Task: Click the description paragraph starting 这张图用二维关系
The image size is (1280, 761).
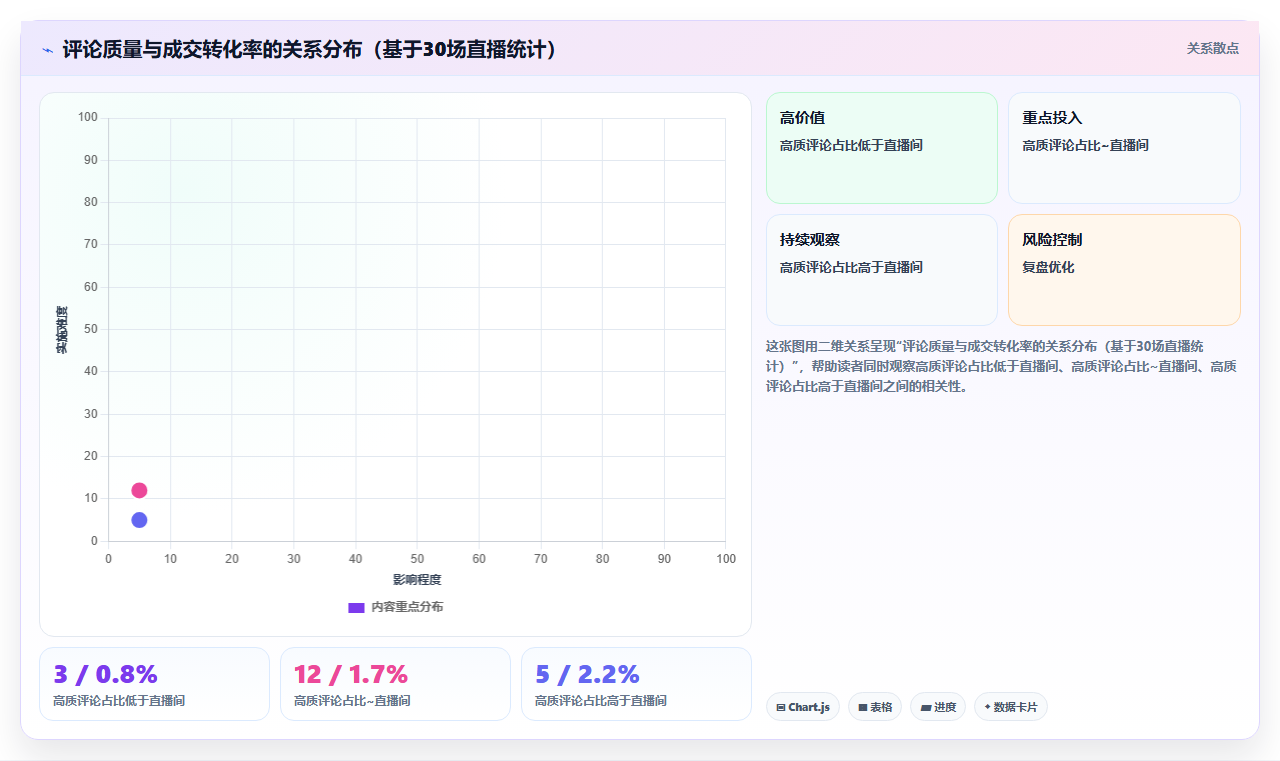Action: (1001, 366)
